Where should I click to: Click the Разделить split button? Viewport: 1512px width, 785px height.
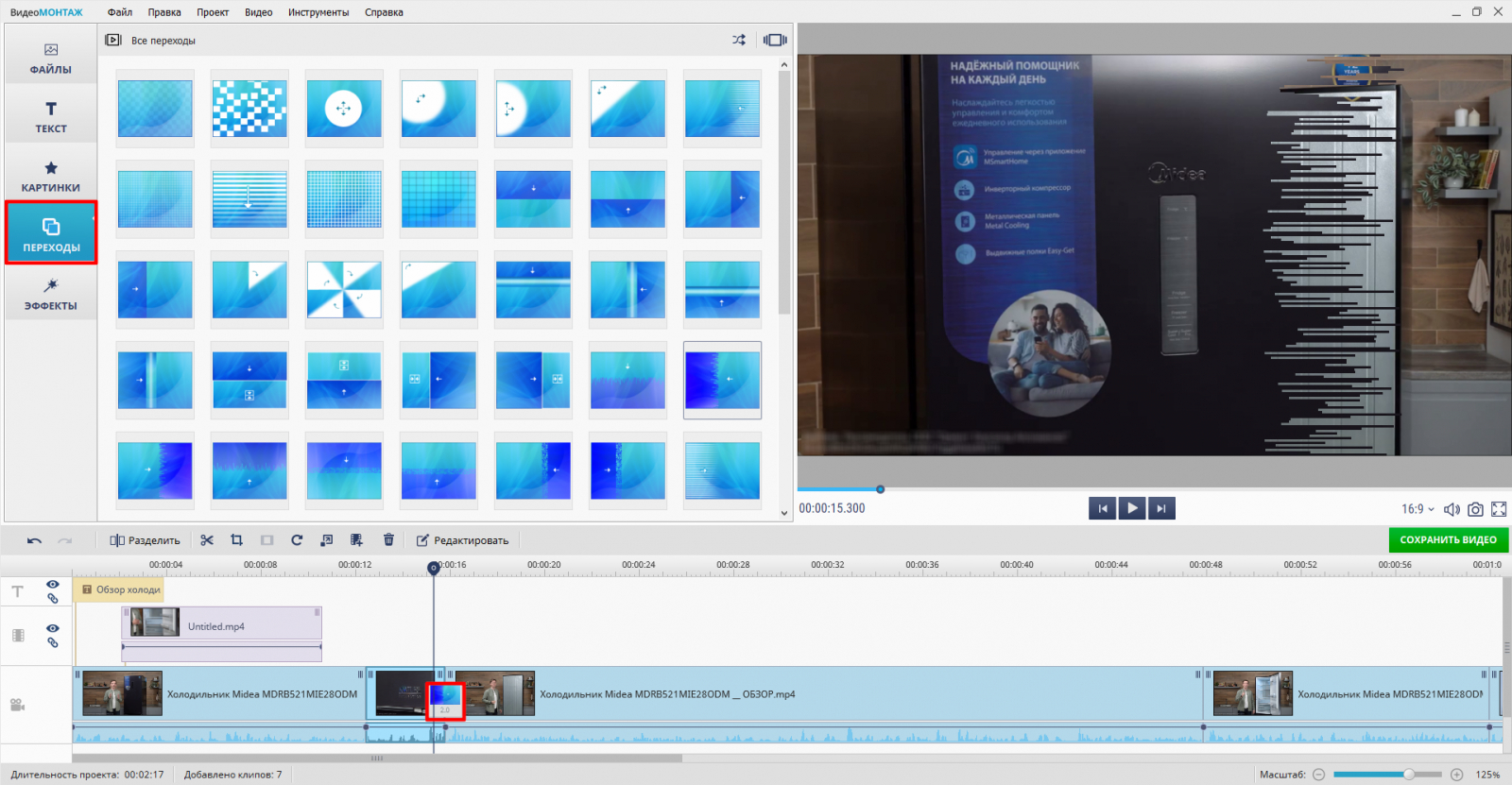pos(145,540)
